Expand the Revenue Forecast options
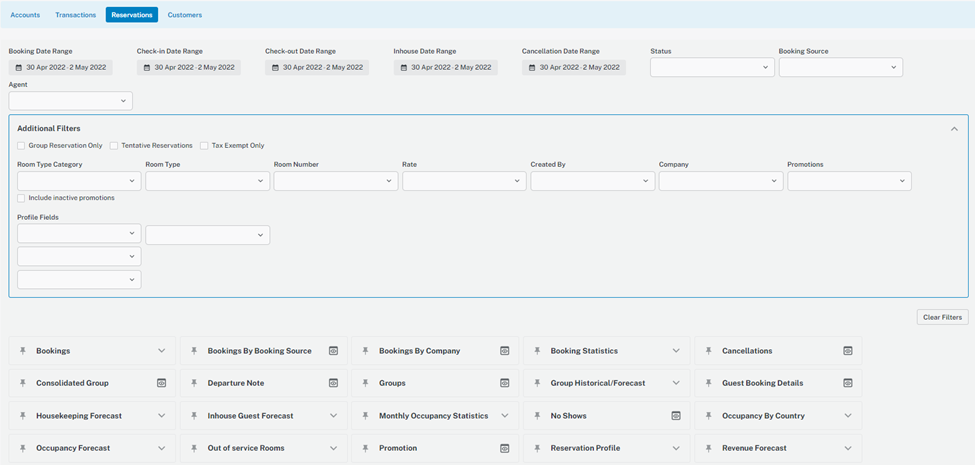This screenshot has height=465, width=975. 848,448
